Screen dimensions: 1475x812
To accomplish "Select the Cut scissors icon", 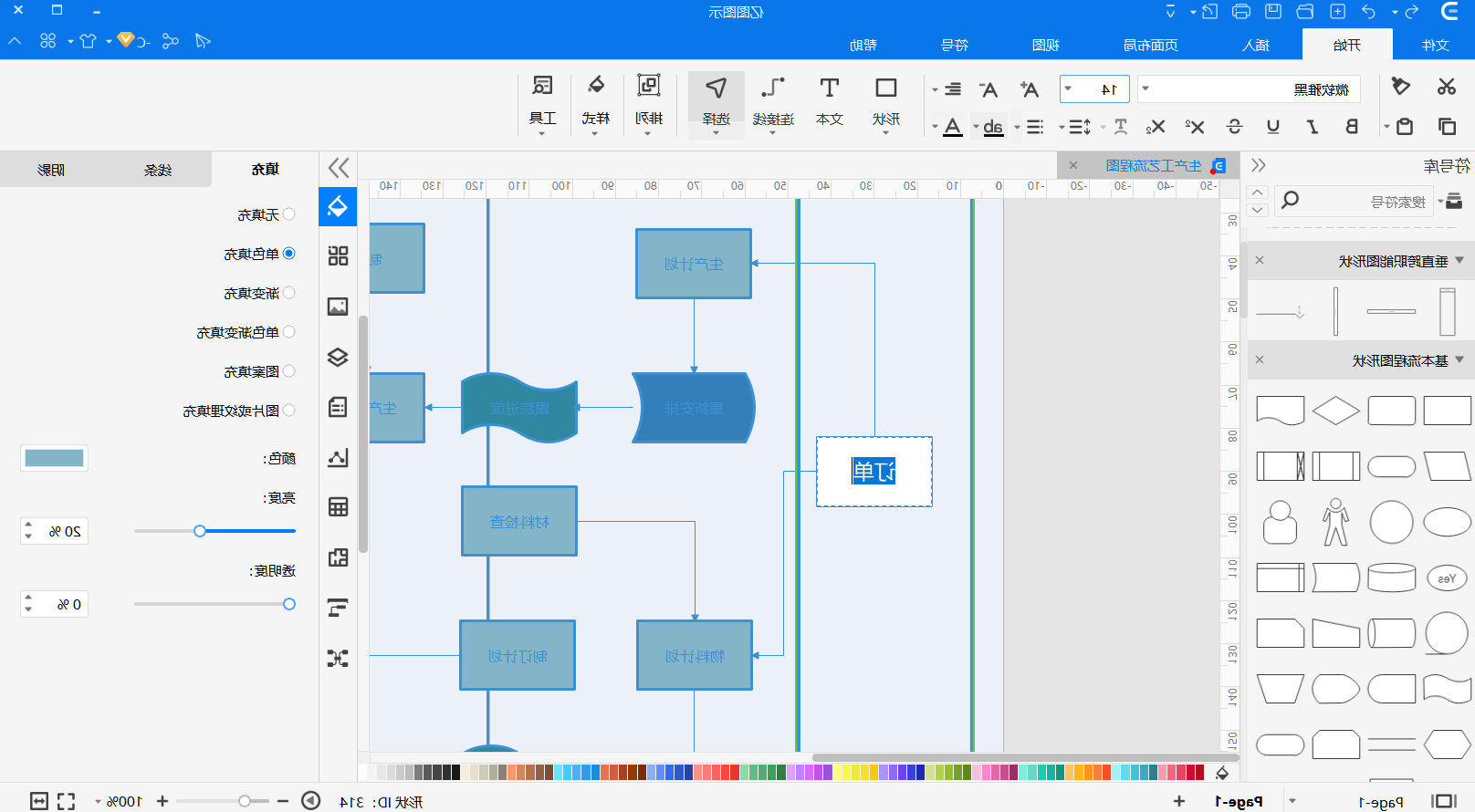I will point(1447,87).
